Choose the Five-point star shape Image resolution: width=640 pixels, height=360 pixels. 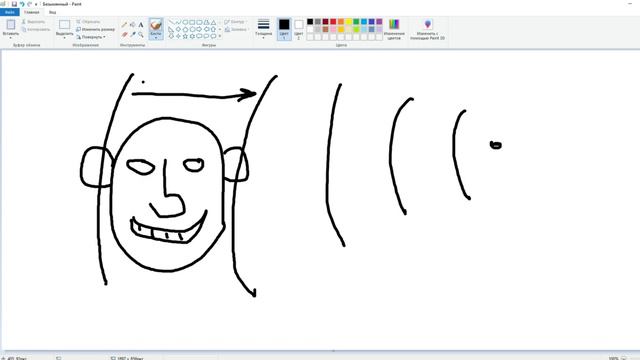pos(185,36)
